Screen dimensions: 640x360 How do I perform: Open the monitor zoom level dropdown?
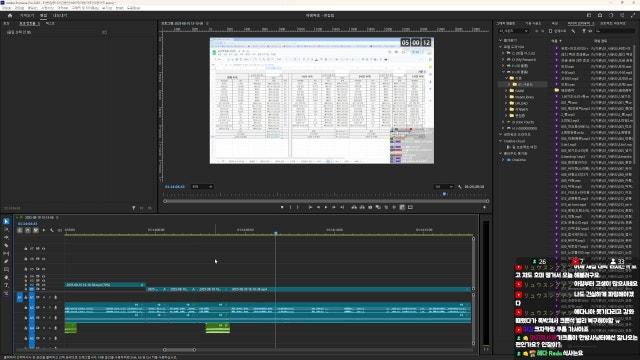click(202, 187)
